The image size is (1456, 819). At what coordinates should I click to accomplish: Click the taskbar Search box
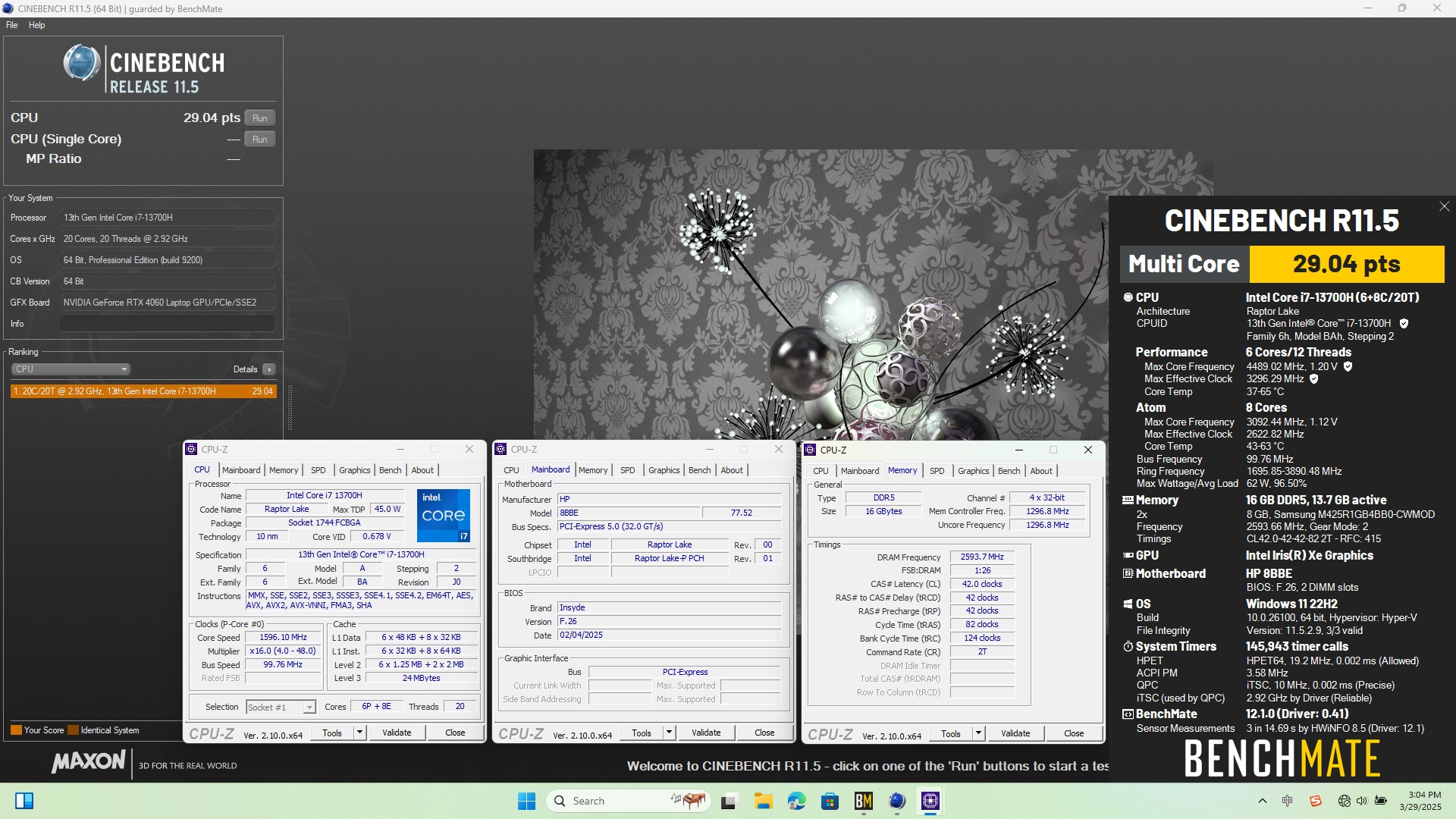click(x=628, y=801)
